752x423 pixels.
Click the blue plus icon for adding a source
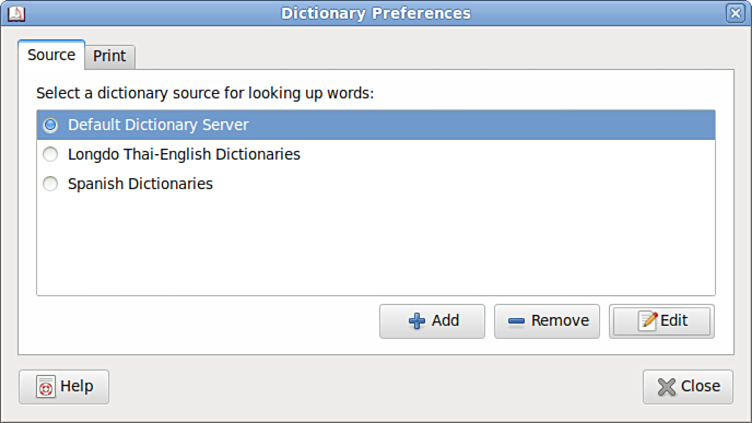pyautogui.click(x=417, y=321)
